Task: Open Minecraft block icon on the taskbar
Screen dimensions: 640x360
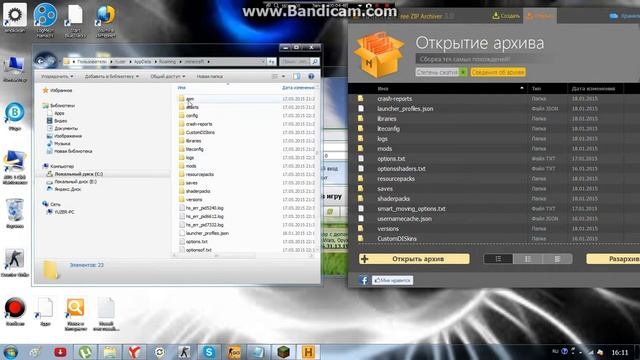Action: [x=283, y=352]
